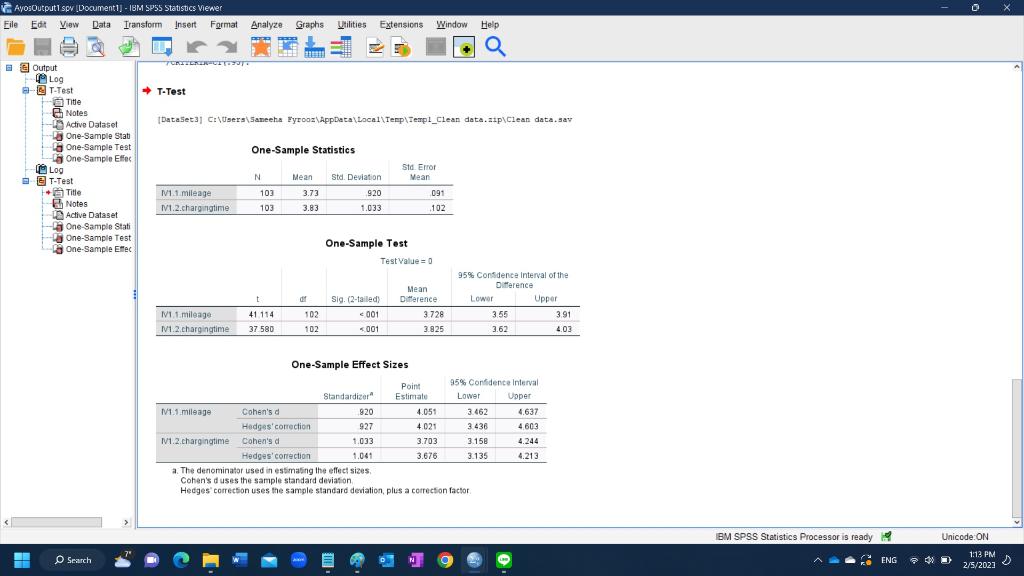Screen dimensions: 1024x576
Task: Collapse the Output root node
Action: (9, 67)
